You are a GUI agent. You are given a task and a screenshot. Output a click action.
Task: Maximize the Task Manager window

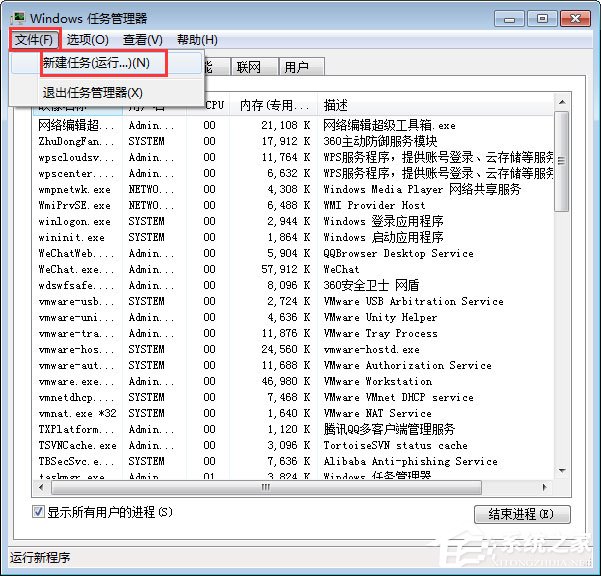click(x=542, y=18)
